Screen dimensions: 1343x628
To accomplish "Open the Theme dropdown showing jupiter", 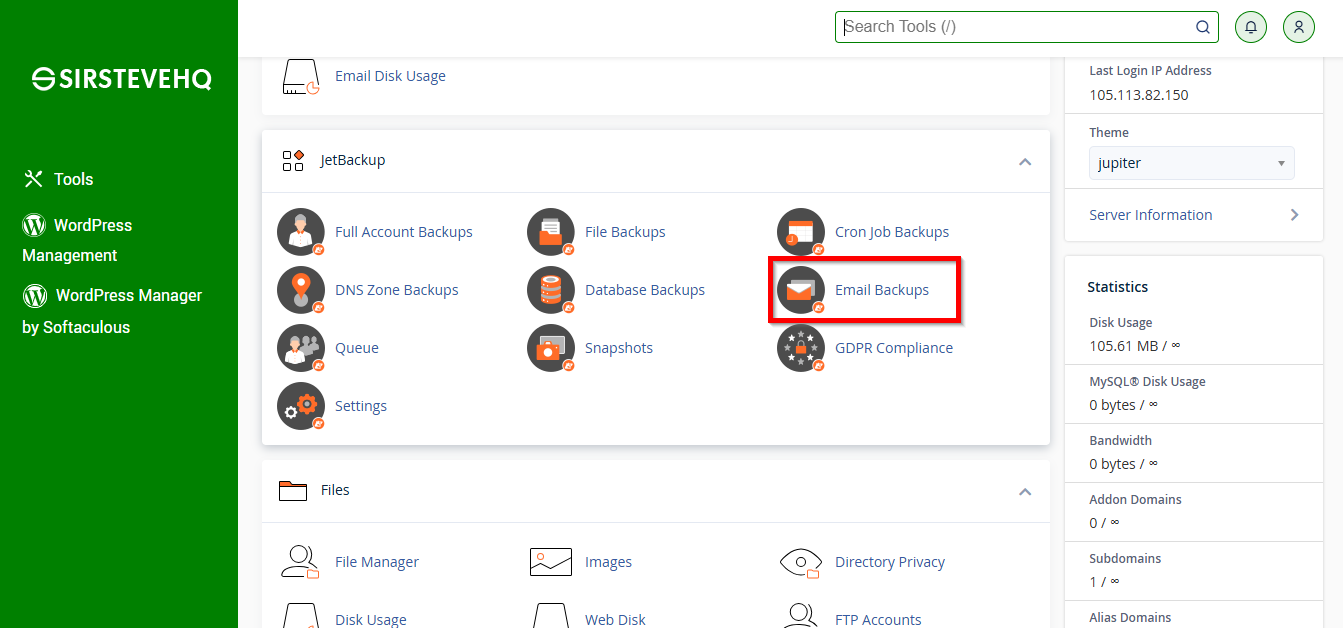I will tap(1191, 163).
